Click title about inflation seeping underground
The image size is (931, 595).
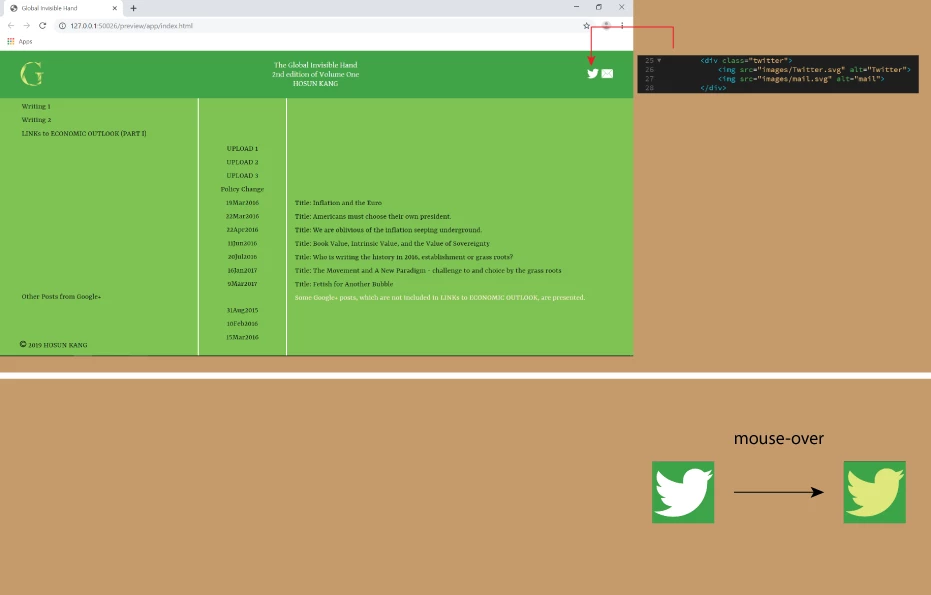click(x=388, y=230)
